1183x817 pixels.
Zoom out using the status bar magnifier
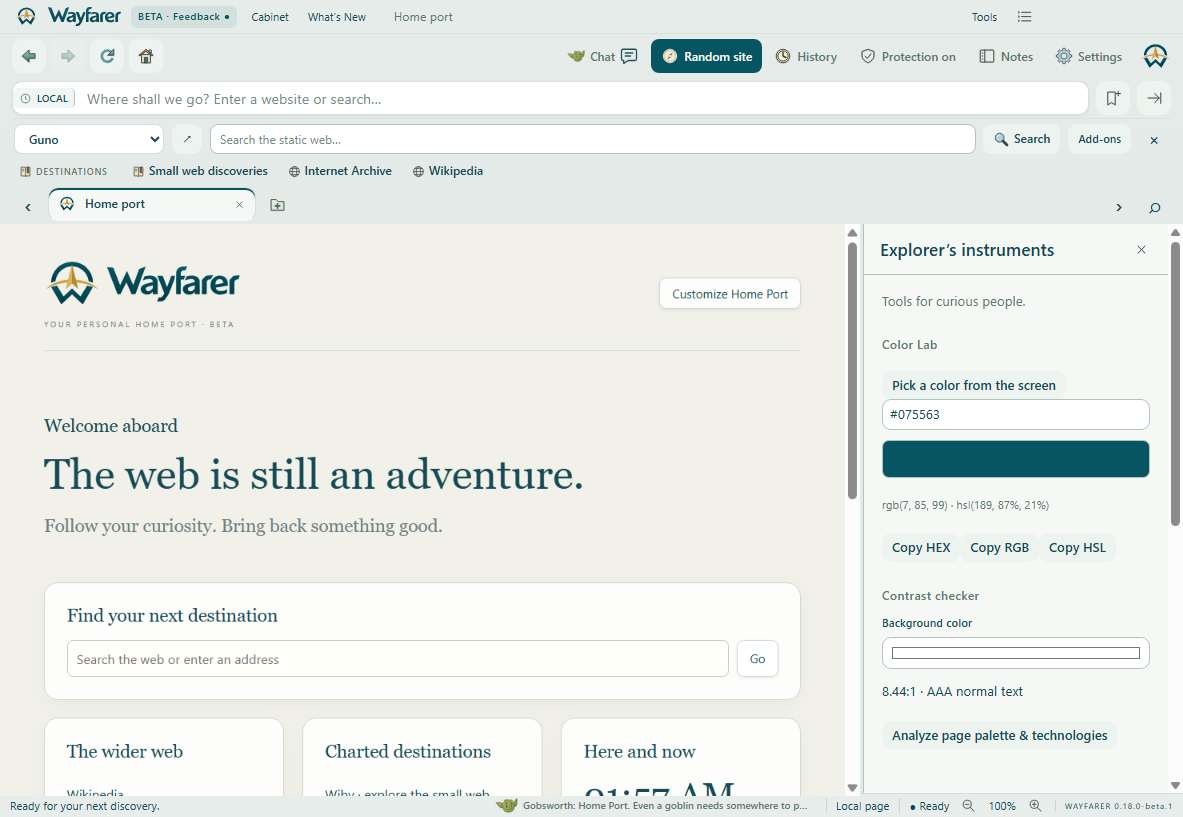click(x=969, y=806)
